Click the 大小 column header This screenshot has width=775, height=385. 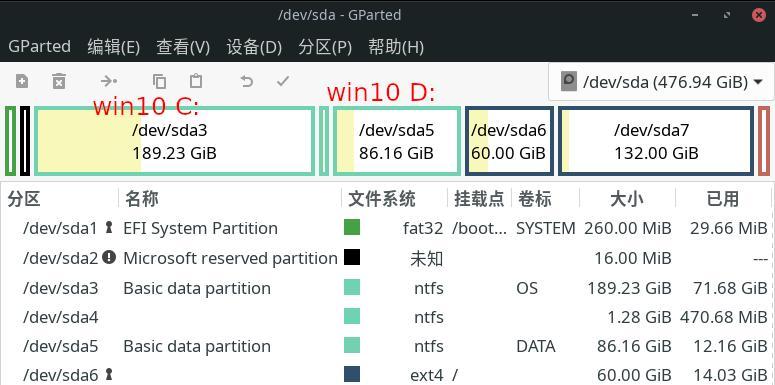627,199
